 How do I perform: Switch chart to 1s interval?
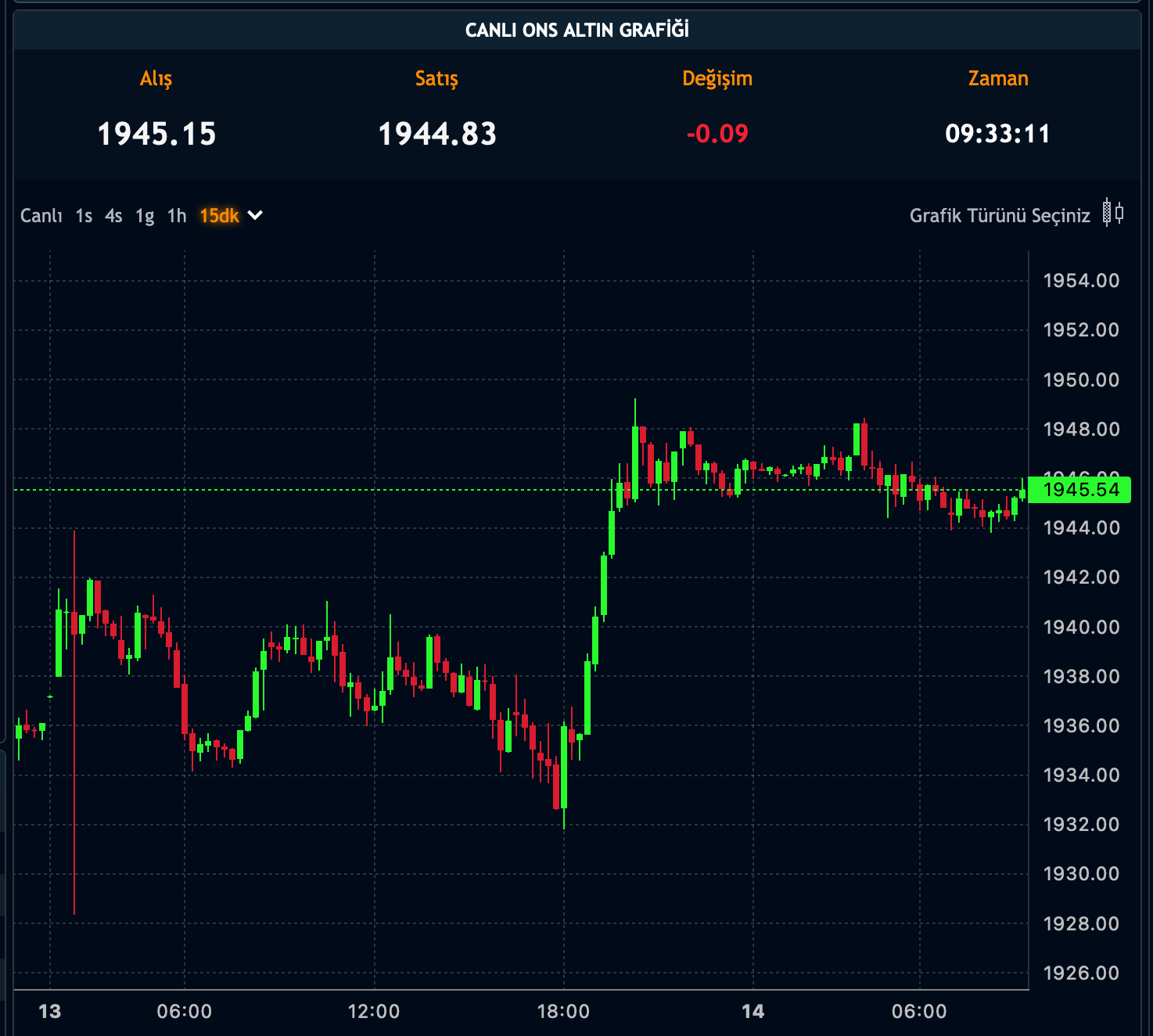[84, 216]
